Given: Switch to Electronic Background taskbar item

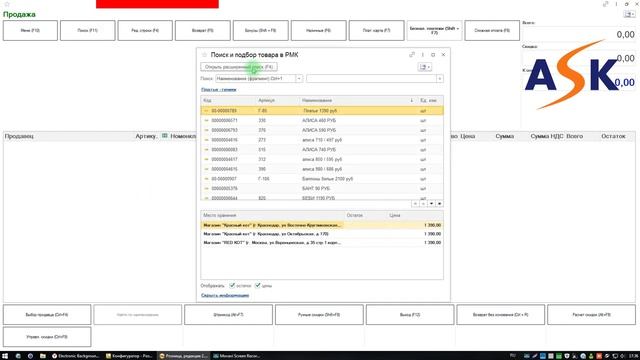Looking at the screenshot, I should pos(76,356).
